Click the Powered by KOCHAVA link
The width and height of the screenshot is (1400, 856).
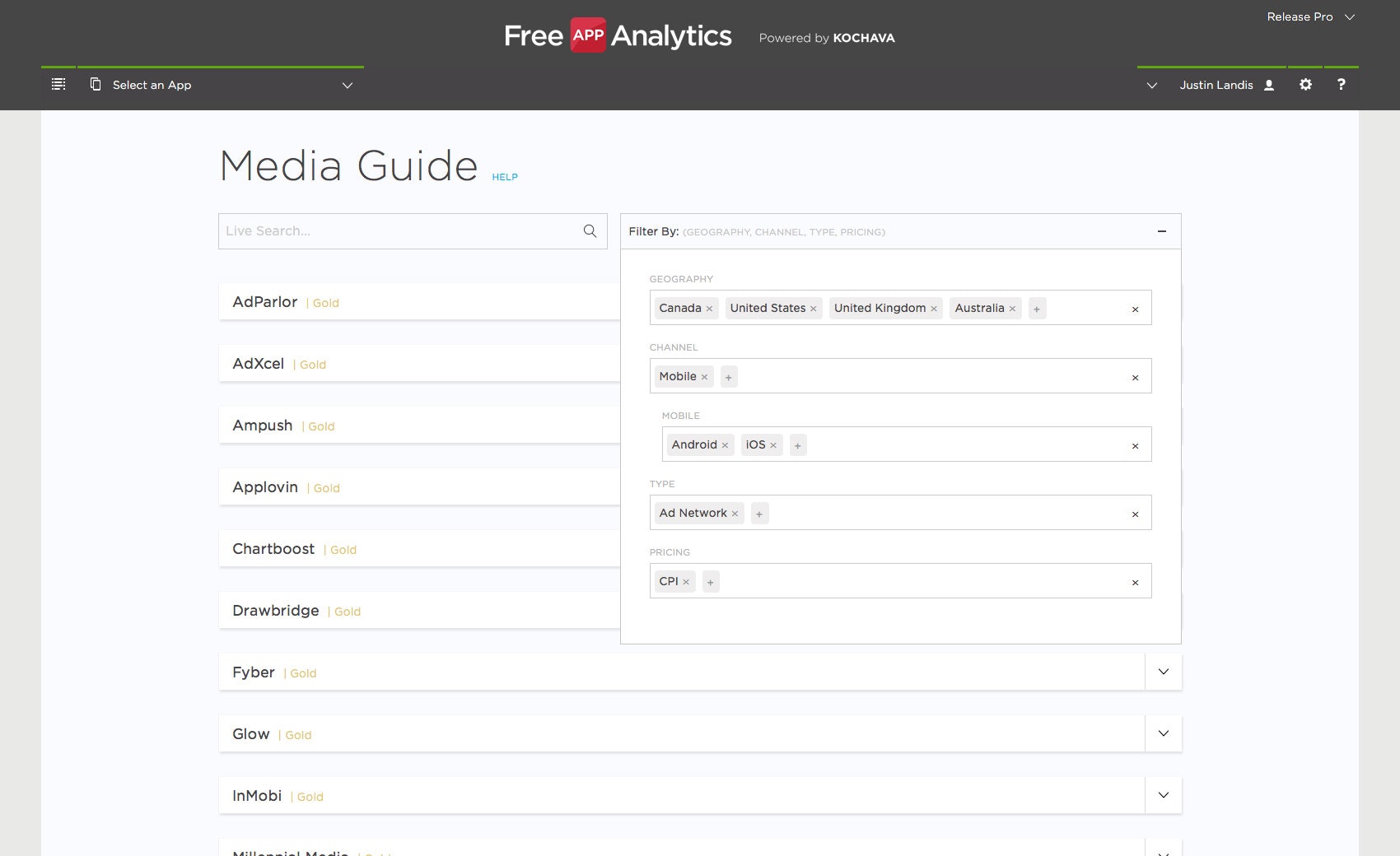(827, 38)
